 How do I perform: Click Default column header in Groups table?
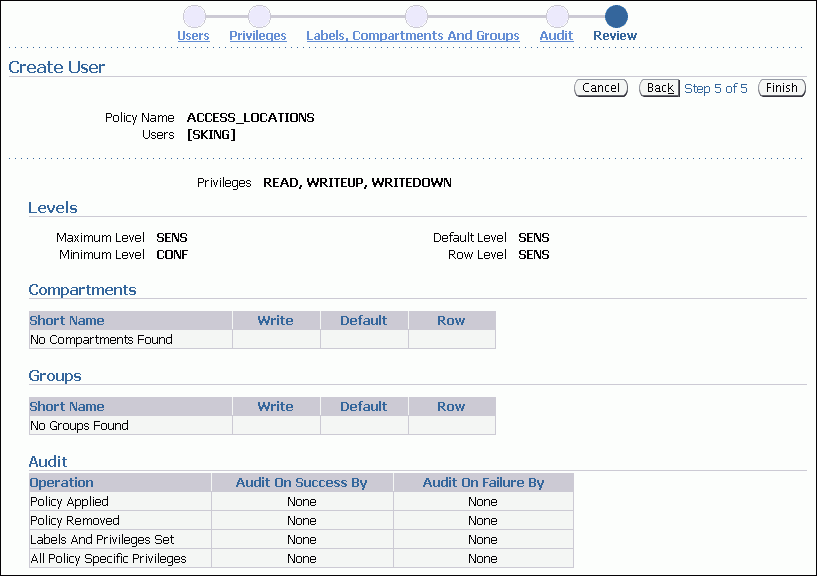[363, 407]
